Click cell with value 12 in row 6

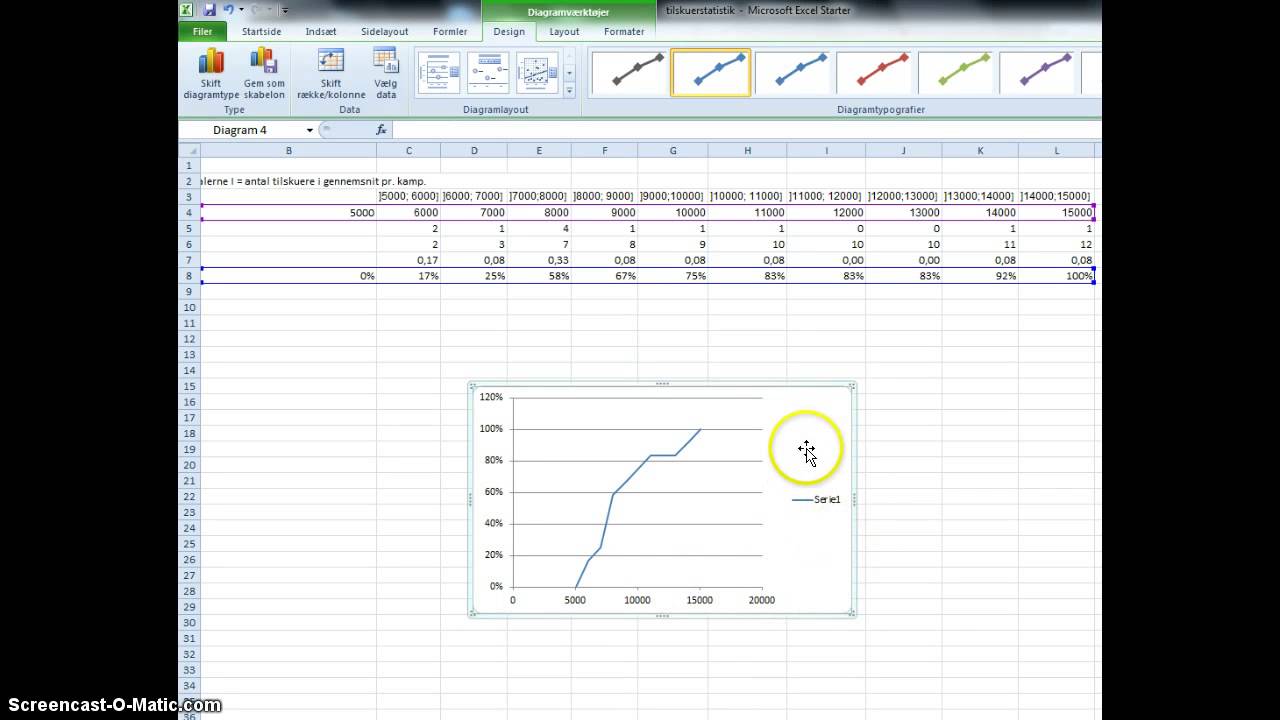coord(1056,244)
